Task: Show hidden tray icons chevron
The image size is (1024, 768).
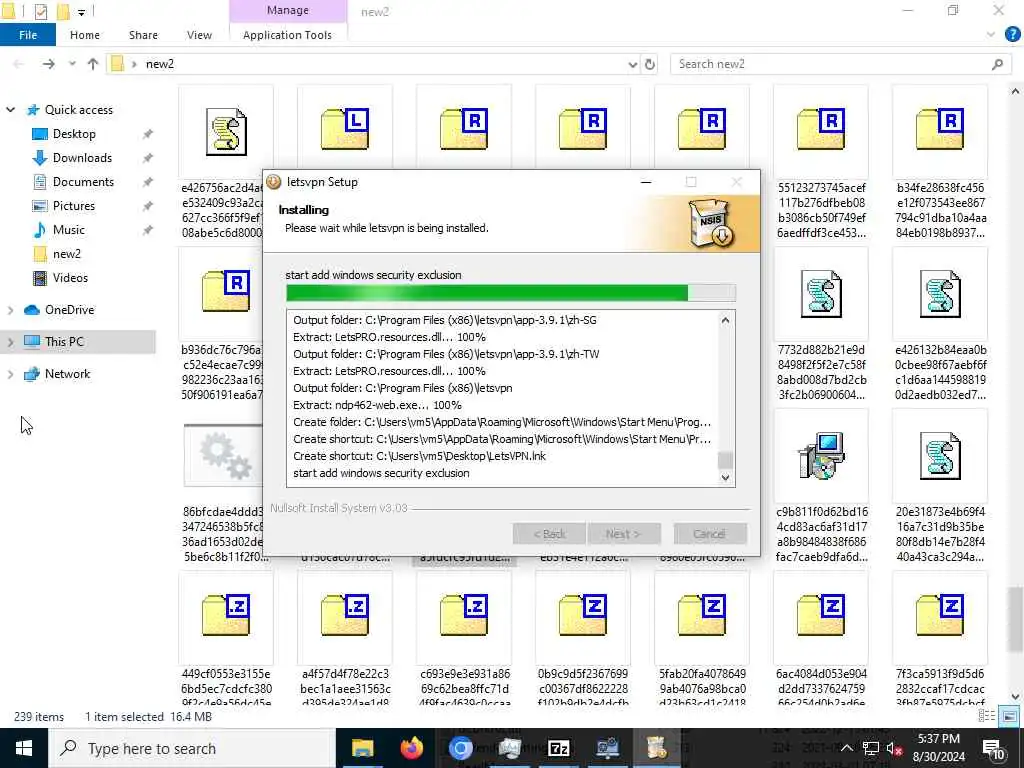Action: click(x=846, y=748)
